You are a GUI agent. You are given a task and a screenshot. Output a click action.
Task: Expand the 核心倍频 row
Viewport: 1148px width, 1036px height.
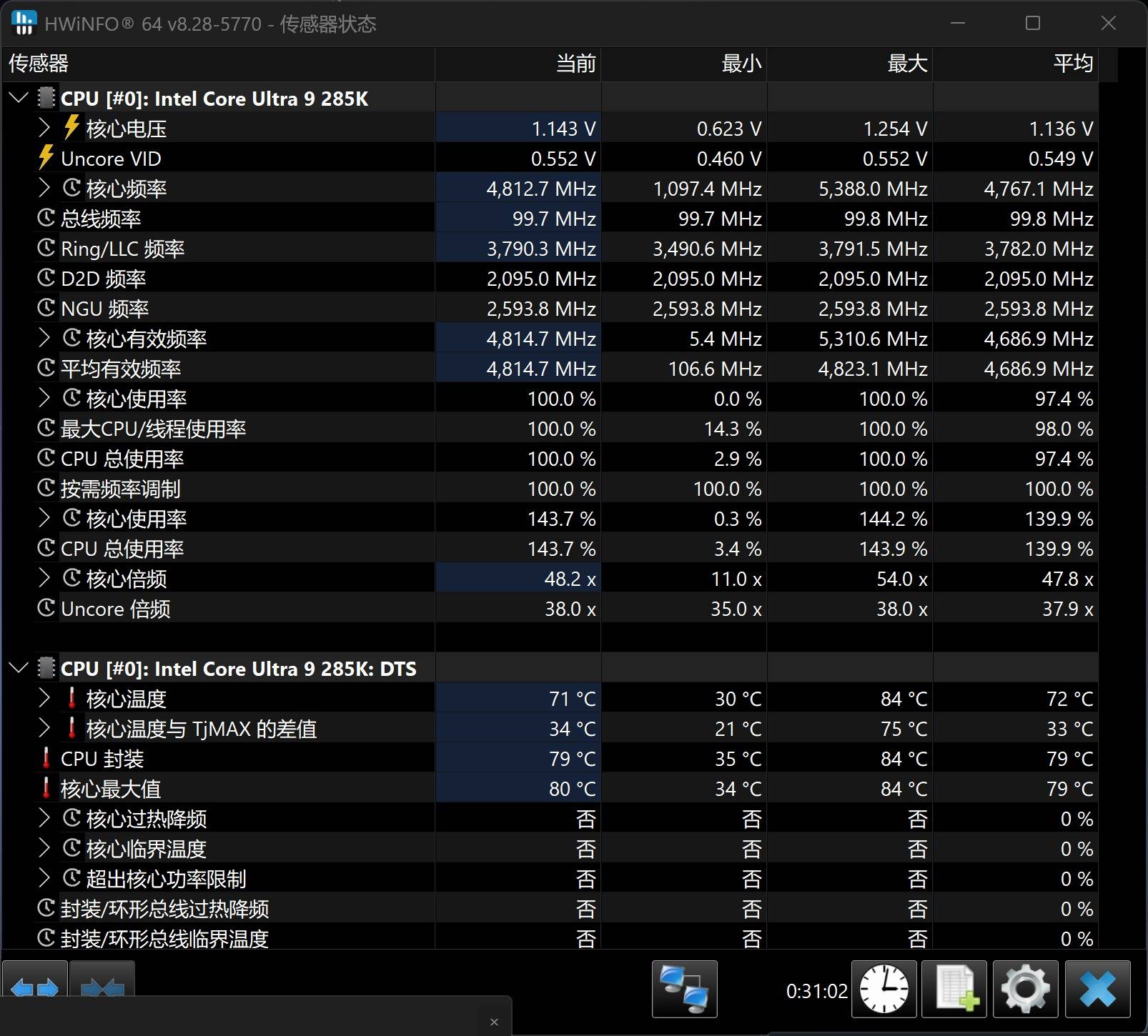pyautogui.click(x=44, y=578)
